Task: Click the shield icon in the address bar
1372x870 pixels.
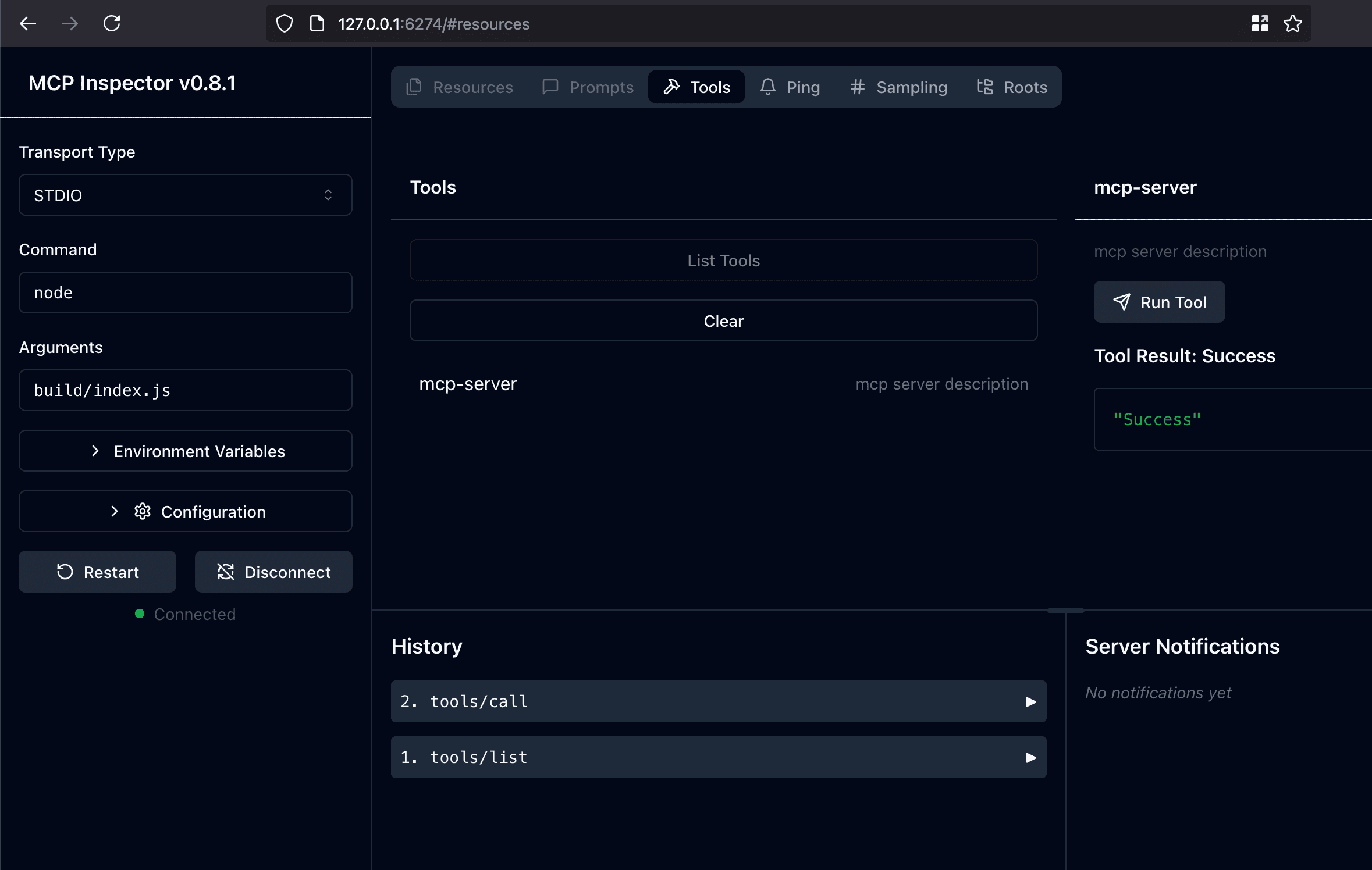Action: pos(284,24)
